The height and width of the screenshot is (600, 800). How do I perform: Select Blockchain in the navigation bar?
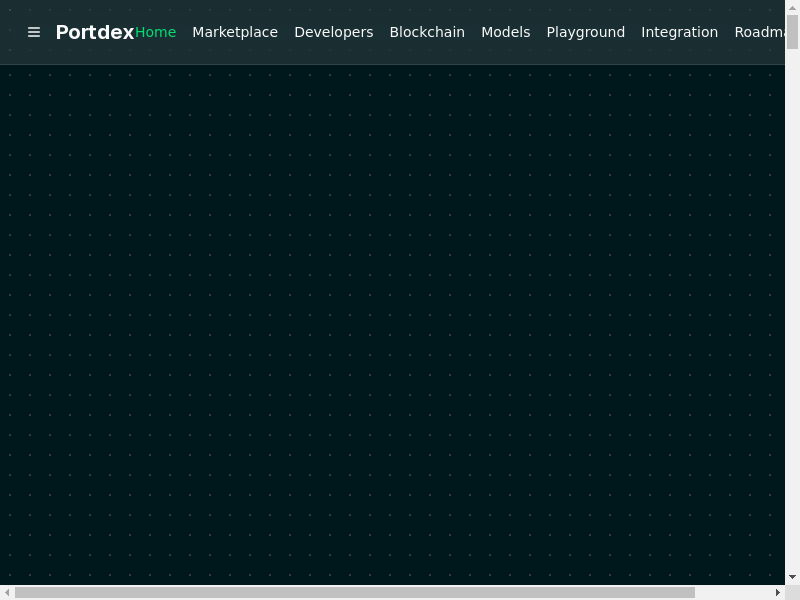(x=427, y=32)
